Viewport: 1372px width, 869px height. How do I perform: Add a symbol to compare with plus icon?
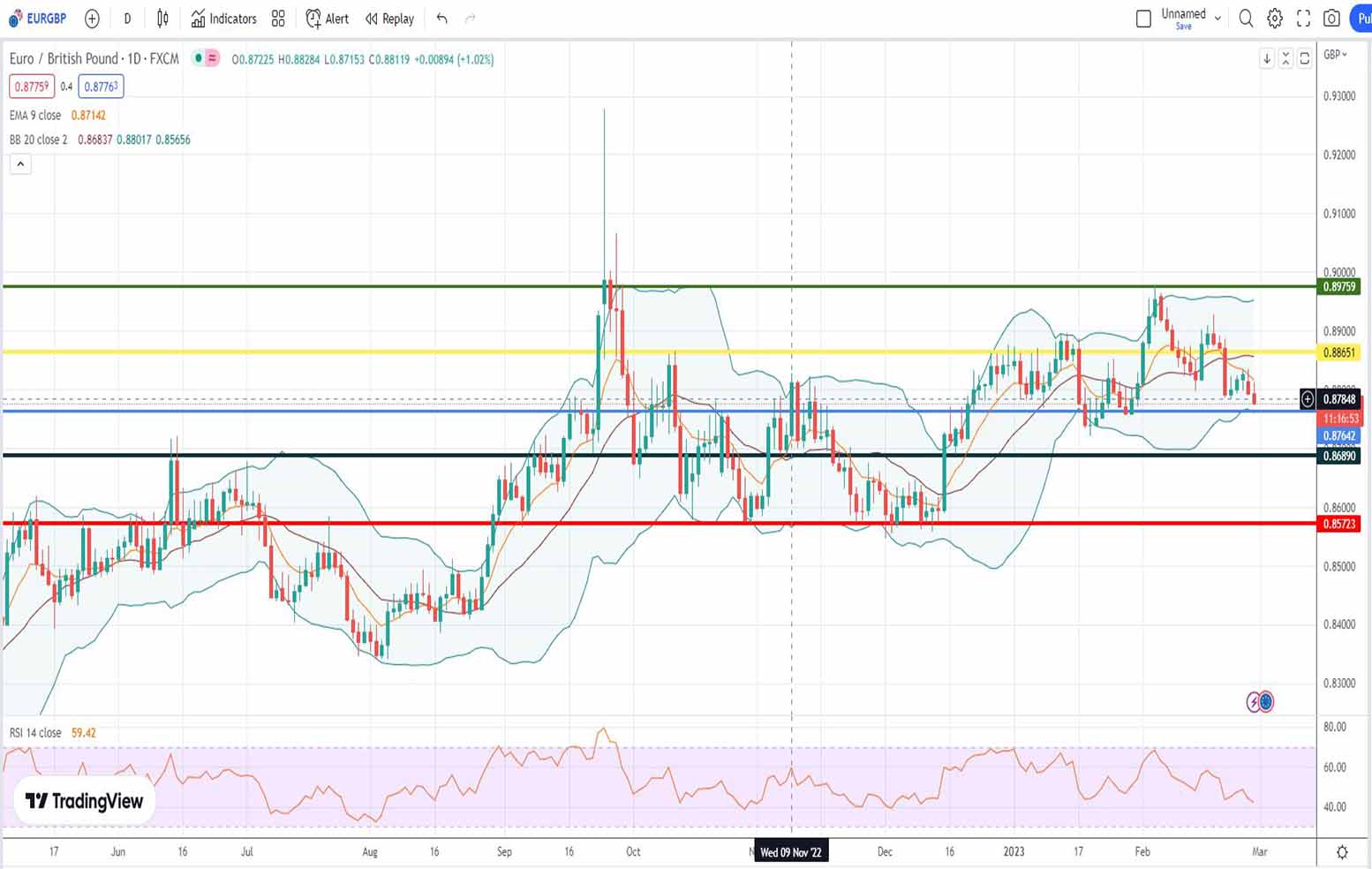(92, 19)
